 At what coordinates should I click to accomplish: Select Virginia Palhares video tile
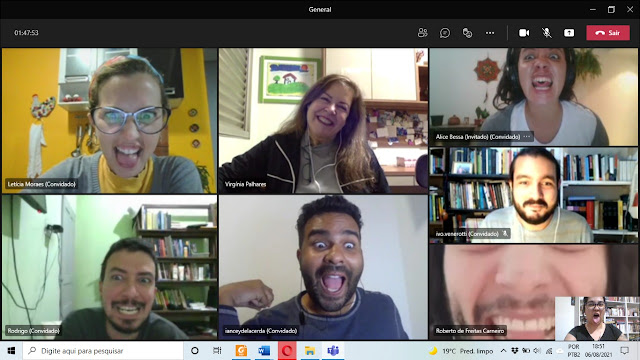click(x=323, y=120)
